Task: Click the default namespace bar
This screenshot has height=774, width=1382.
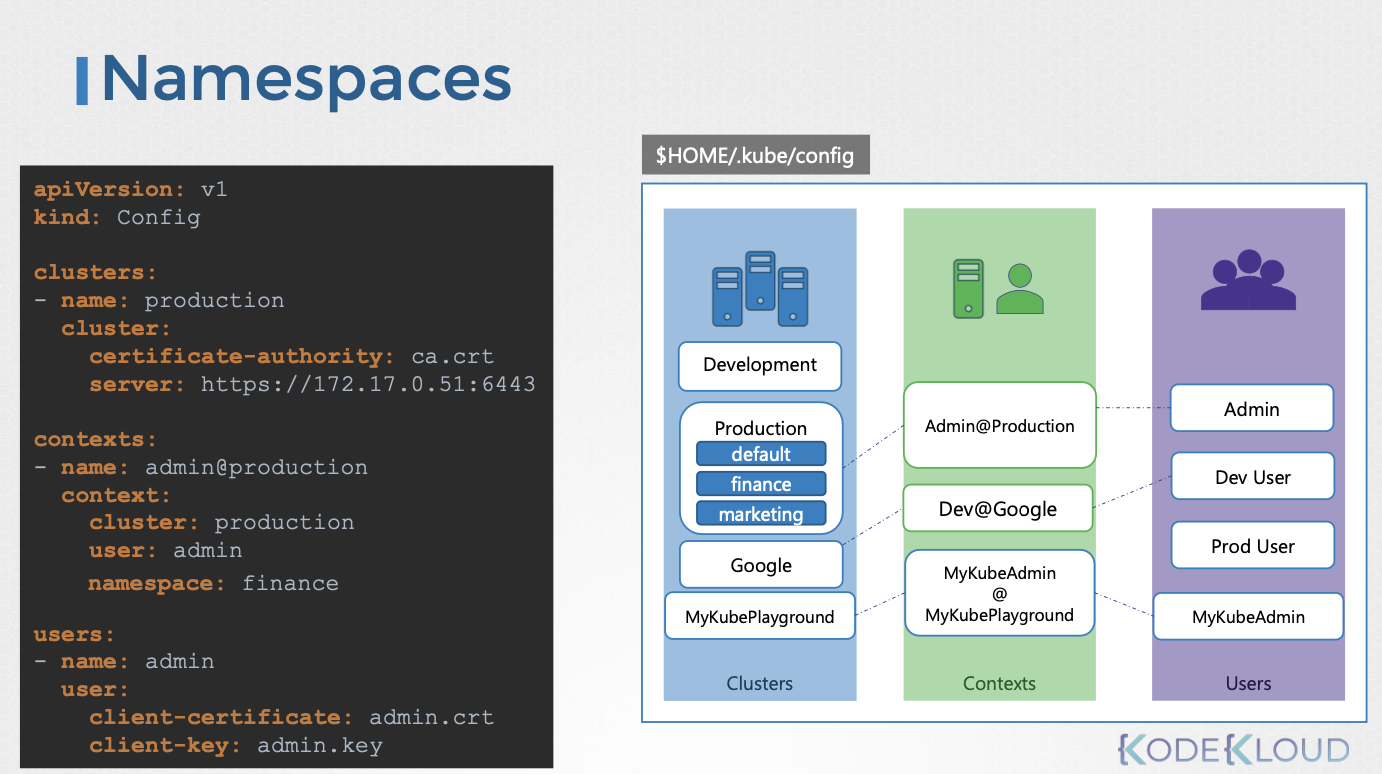Action: [761, 454]
